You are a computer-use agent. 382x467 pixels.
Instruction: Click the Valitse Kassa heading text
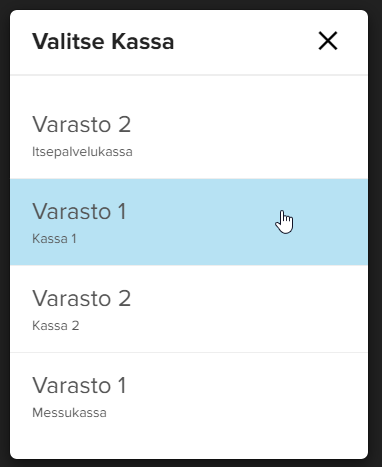(103, 42)
